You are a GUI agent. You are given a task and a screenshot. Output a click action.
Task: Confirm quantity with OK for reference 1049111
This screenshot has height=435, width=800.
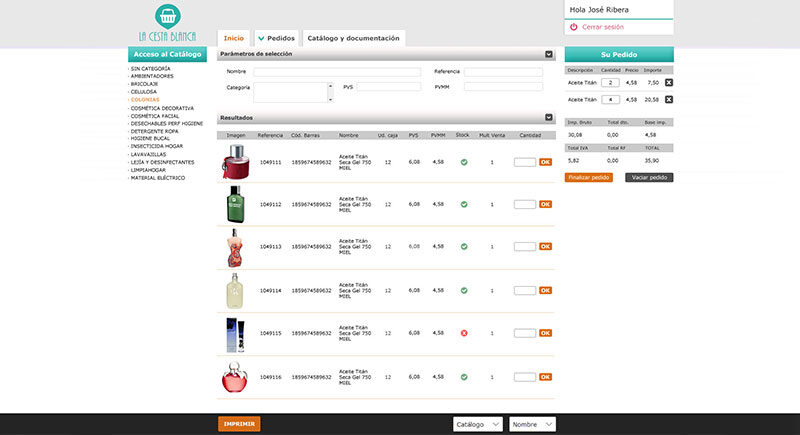(x=545, y=162)
